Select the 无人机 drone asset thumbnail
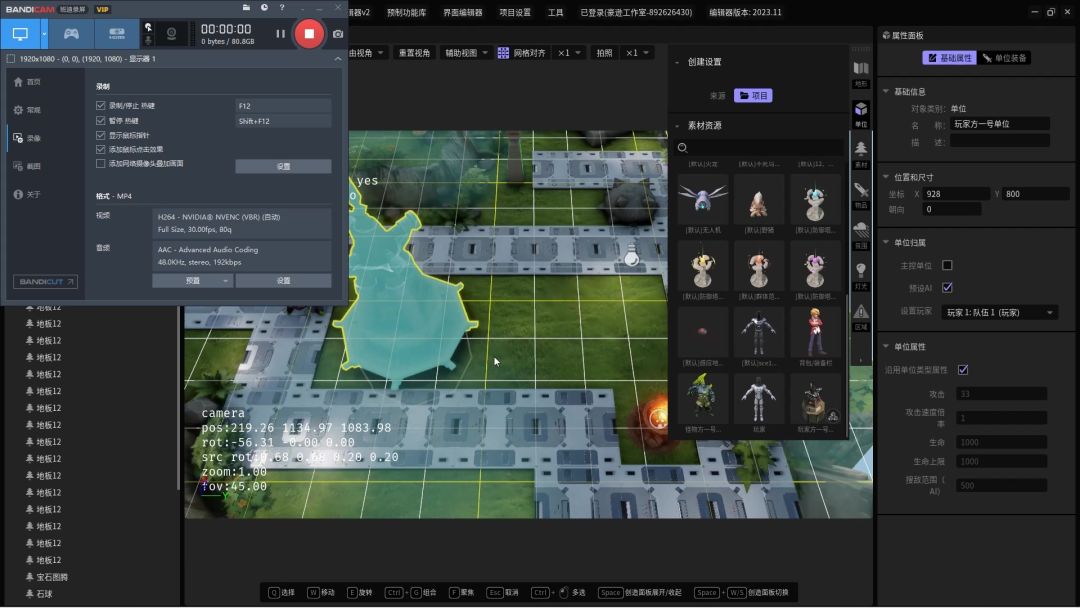Screen dimensions: 1080x608 click(x=702, y=201)
